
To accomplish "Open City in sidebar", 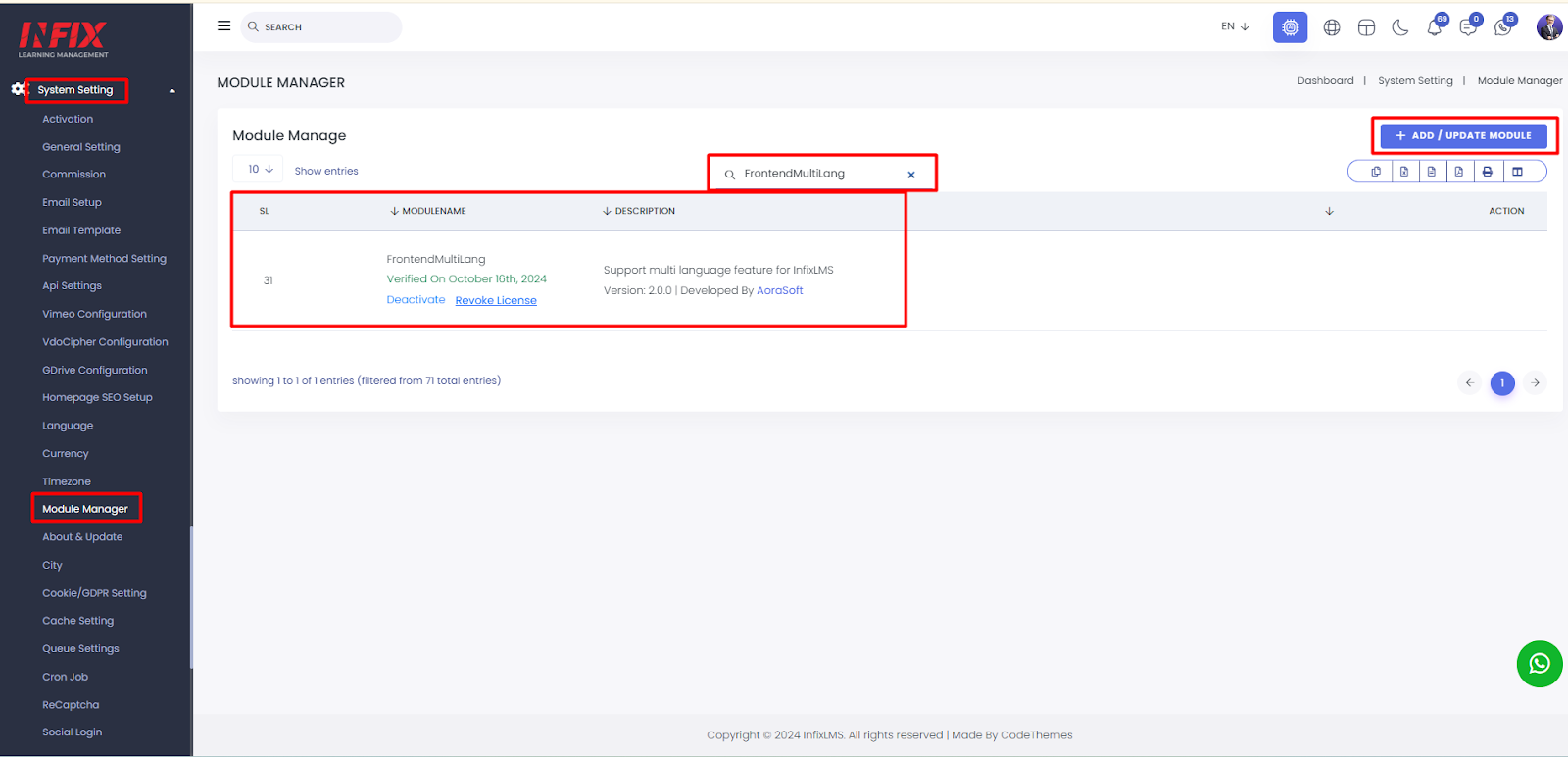I will [x=52, y=565].
